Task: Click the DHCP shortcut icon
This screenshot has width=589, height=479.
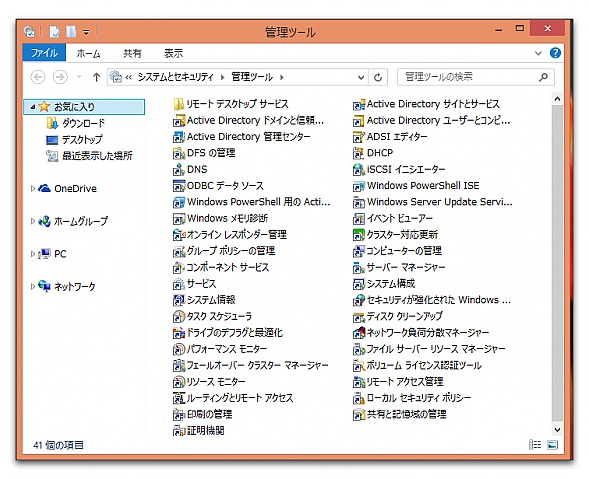Action: coord(359,153)
